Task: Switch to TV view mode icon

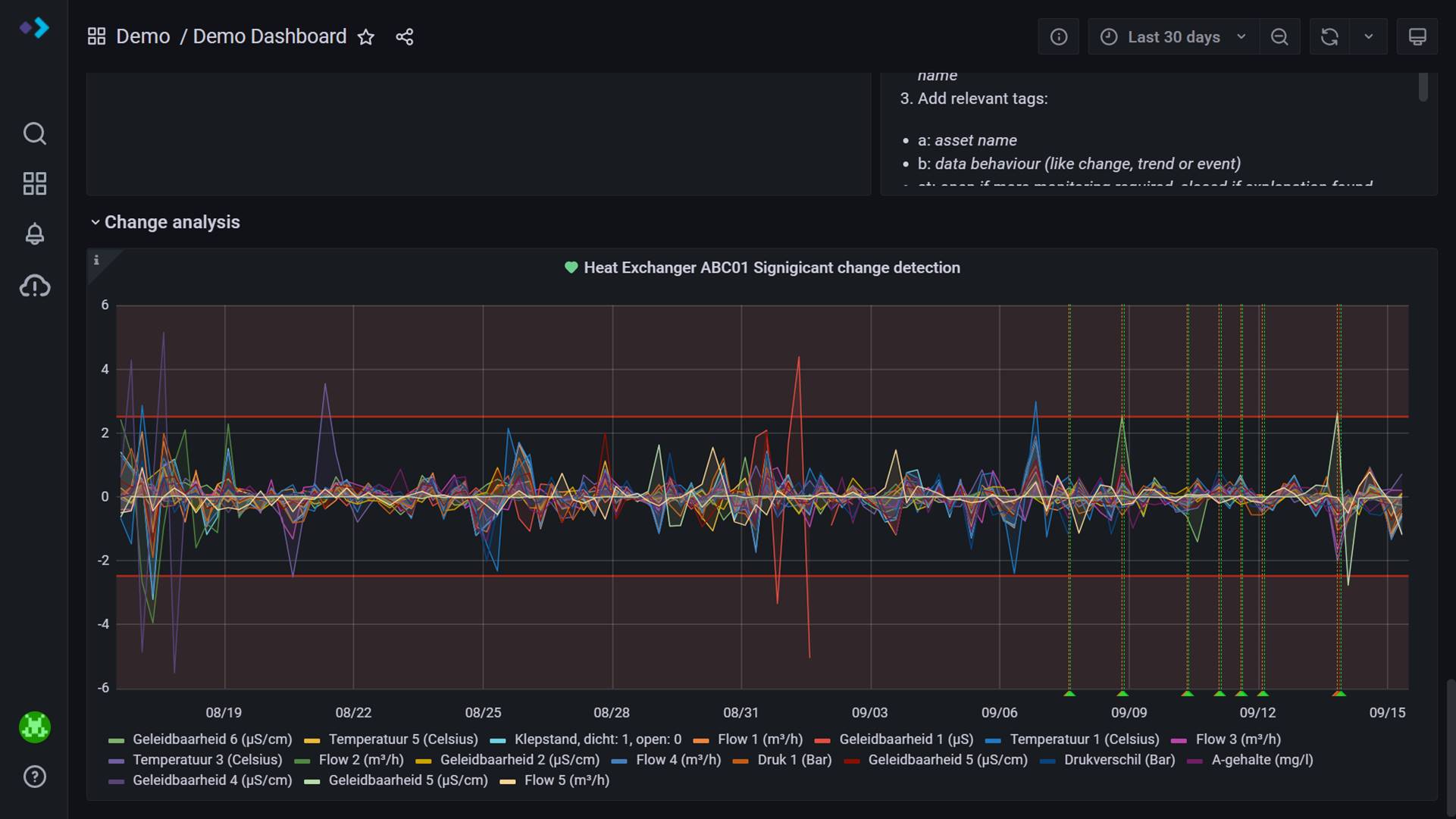Action: (1417, 37)
